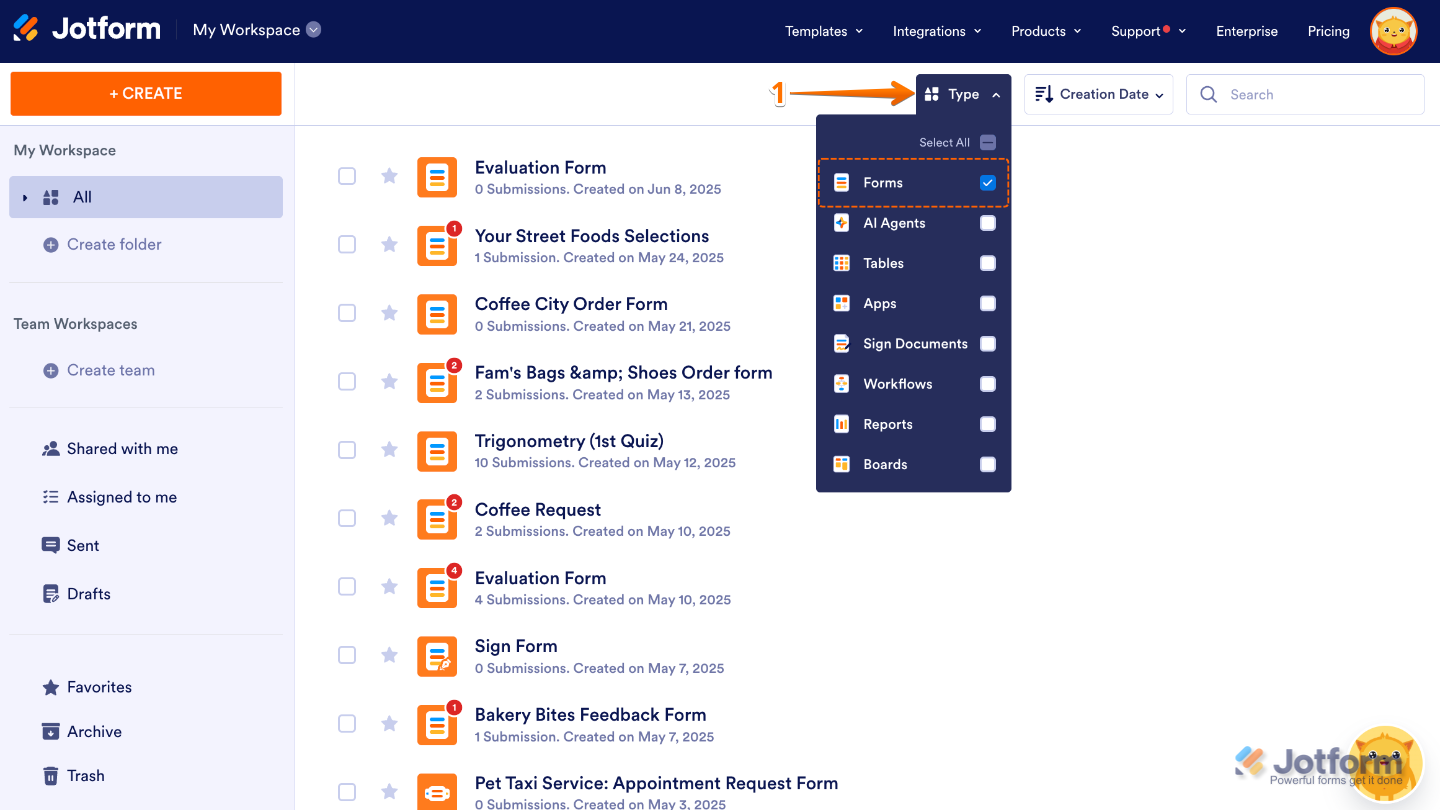Click the Workflows icon in Type filter
The height and width of the screenshot is (810, 1440).
[x=841, y=383]
